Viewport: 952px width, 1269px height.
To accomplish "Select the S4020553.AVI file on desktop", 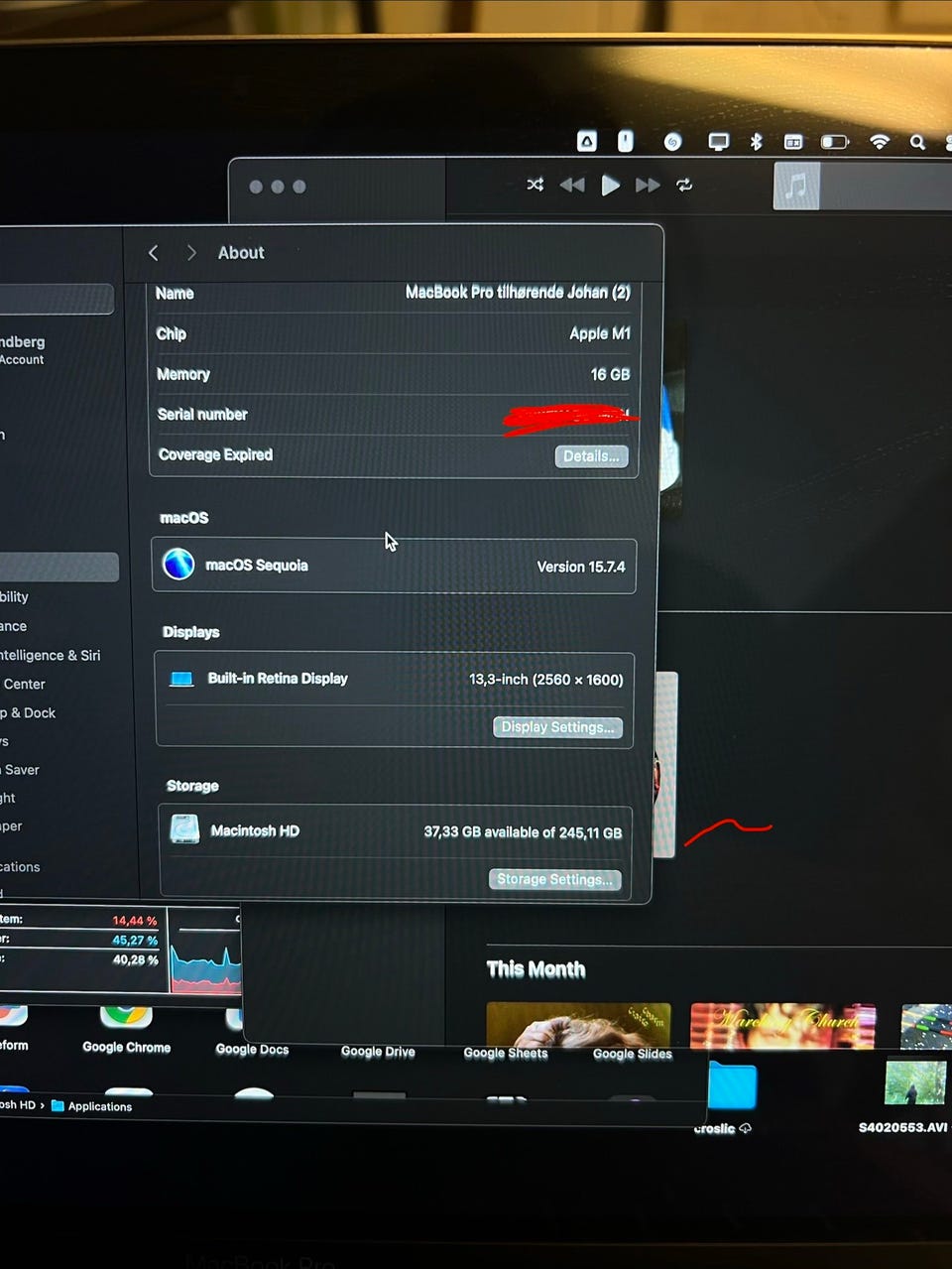I will (913, 1096).
